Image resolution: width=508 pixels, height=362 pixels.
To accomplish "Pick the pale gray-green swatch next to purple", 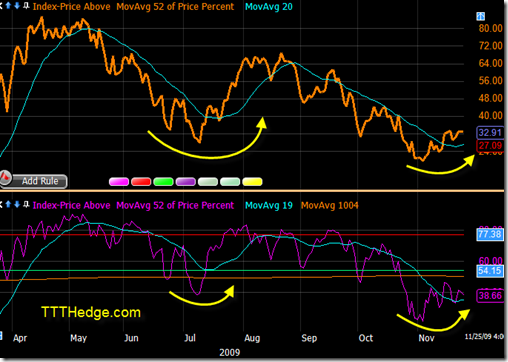I will click(208, 182).
